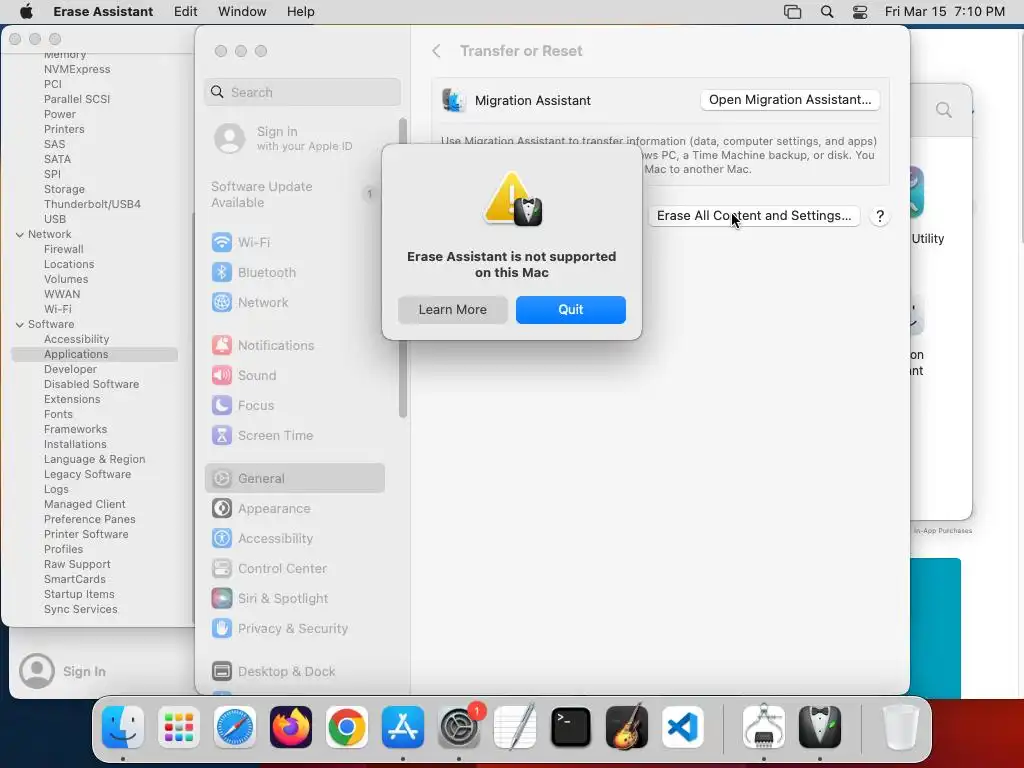Click the Search field in System Settings
This screenshot has height=768, width=1024.
(x=302, y=92)
